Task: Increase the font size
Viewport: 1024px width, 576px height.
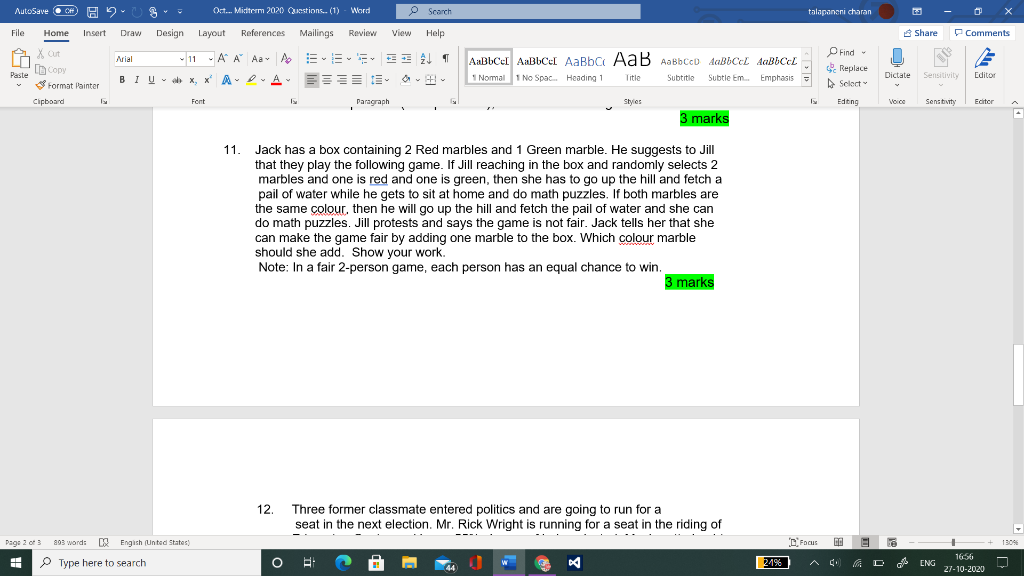Action: click(x=223, y=59)
